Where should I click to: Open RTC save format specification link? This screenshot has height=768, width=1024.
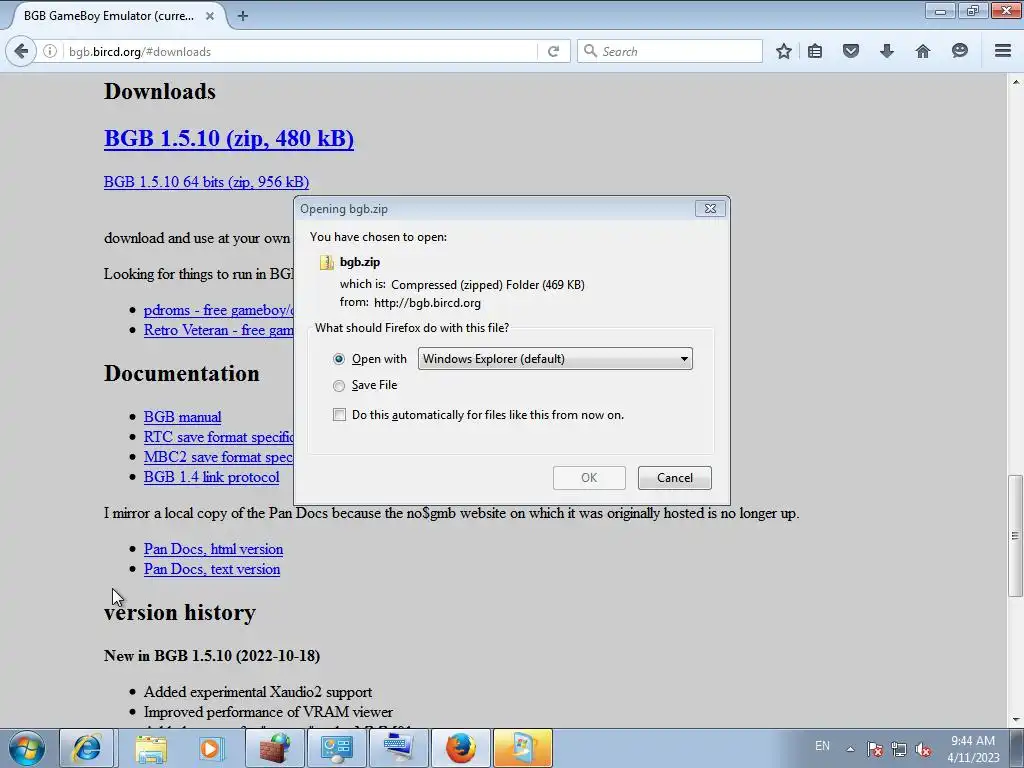tap(219, 437)
